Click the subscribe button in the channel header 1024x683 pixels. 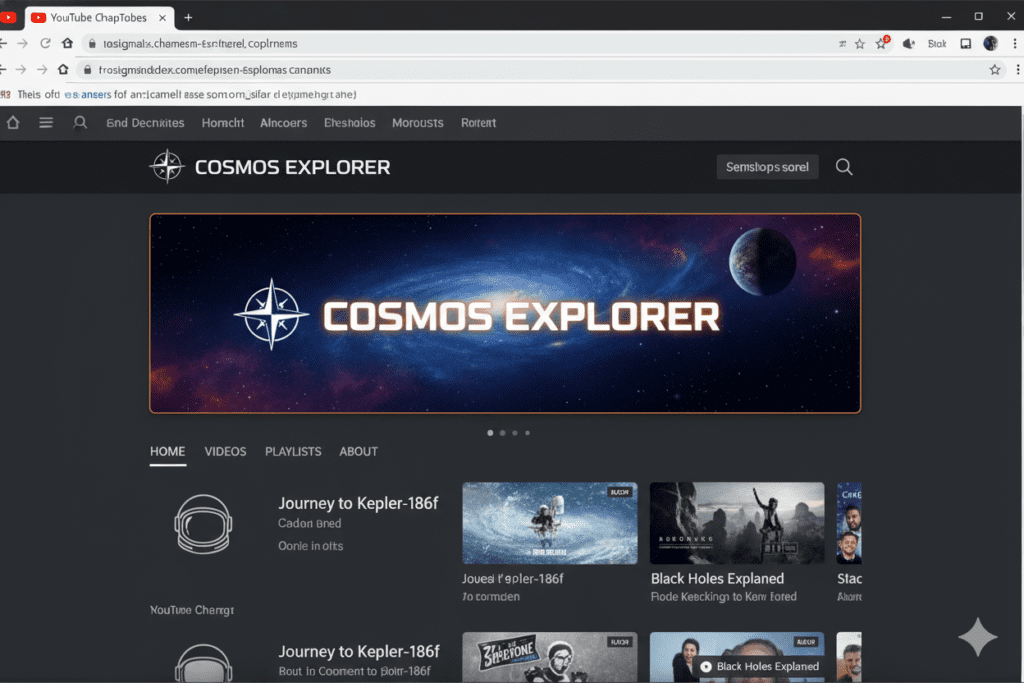(767, 166)
